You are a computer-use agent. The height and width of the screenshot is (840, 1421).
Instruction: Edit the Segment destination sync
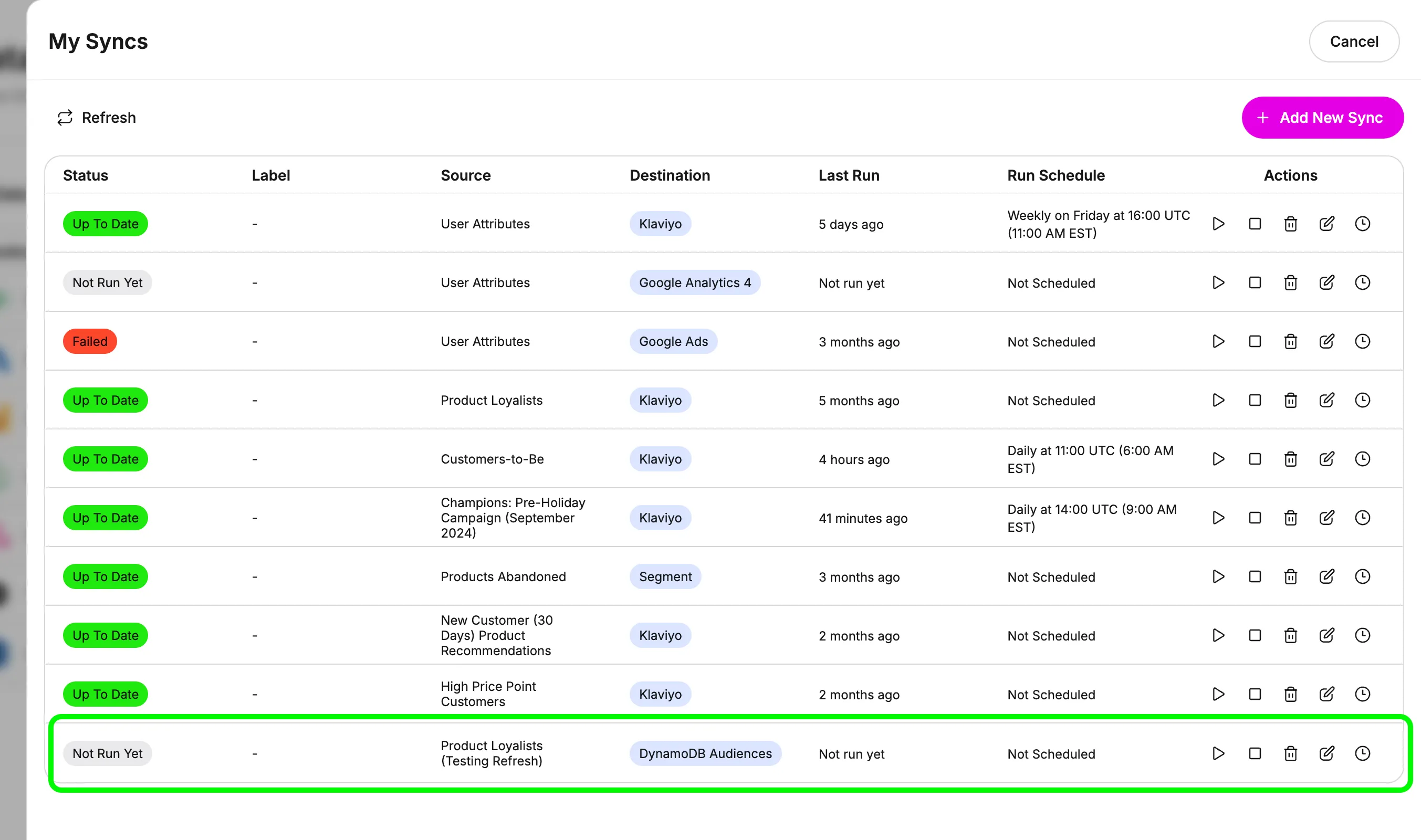pyautogui.click(x=1326, y=576)
